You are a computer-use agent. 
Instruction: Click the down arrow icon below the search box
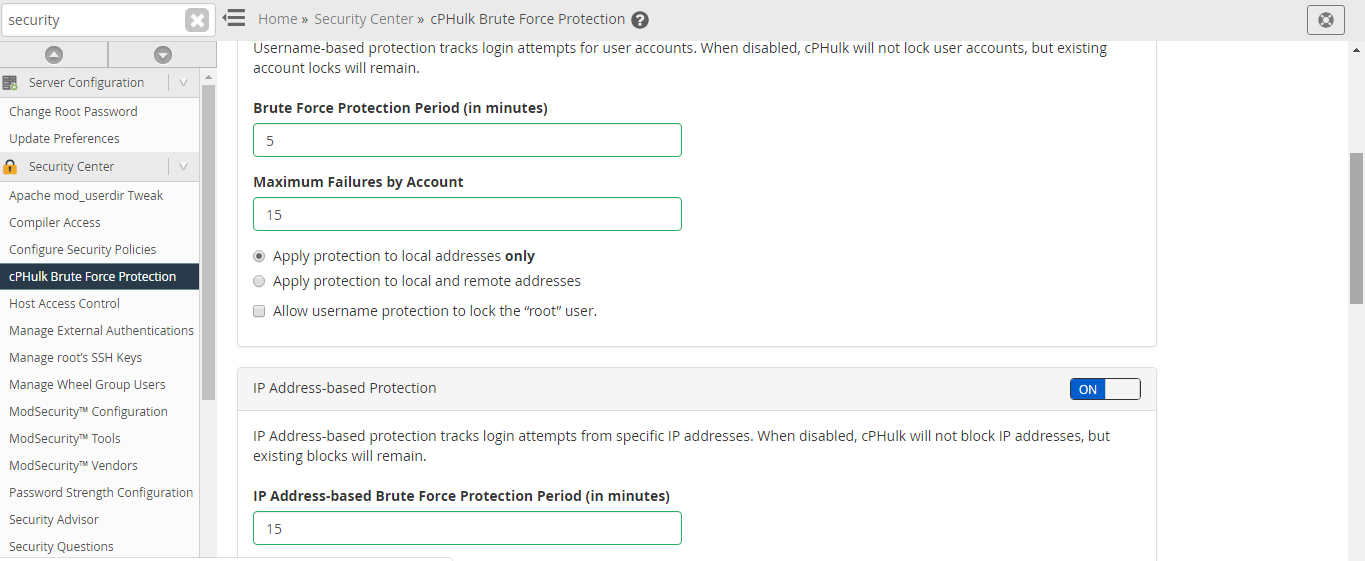[x=163, y=55]
